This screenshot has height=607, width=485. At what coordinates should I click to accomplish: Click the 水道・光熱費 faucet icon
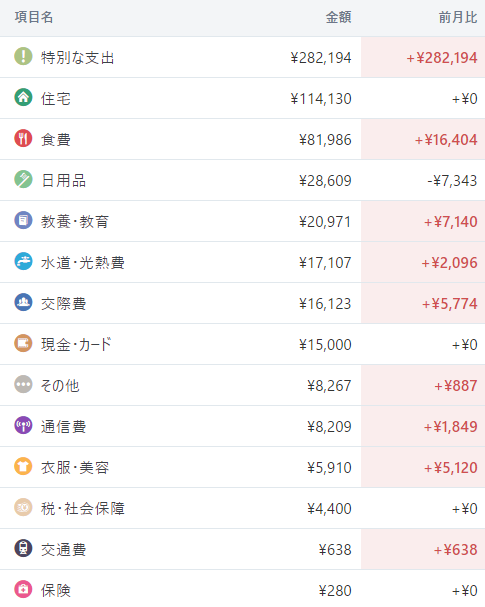[23, 261]
